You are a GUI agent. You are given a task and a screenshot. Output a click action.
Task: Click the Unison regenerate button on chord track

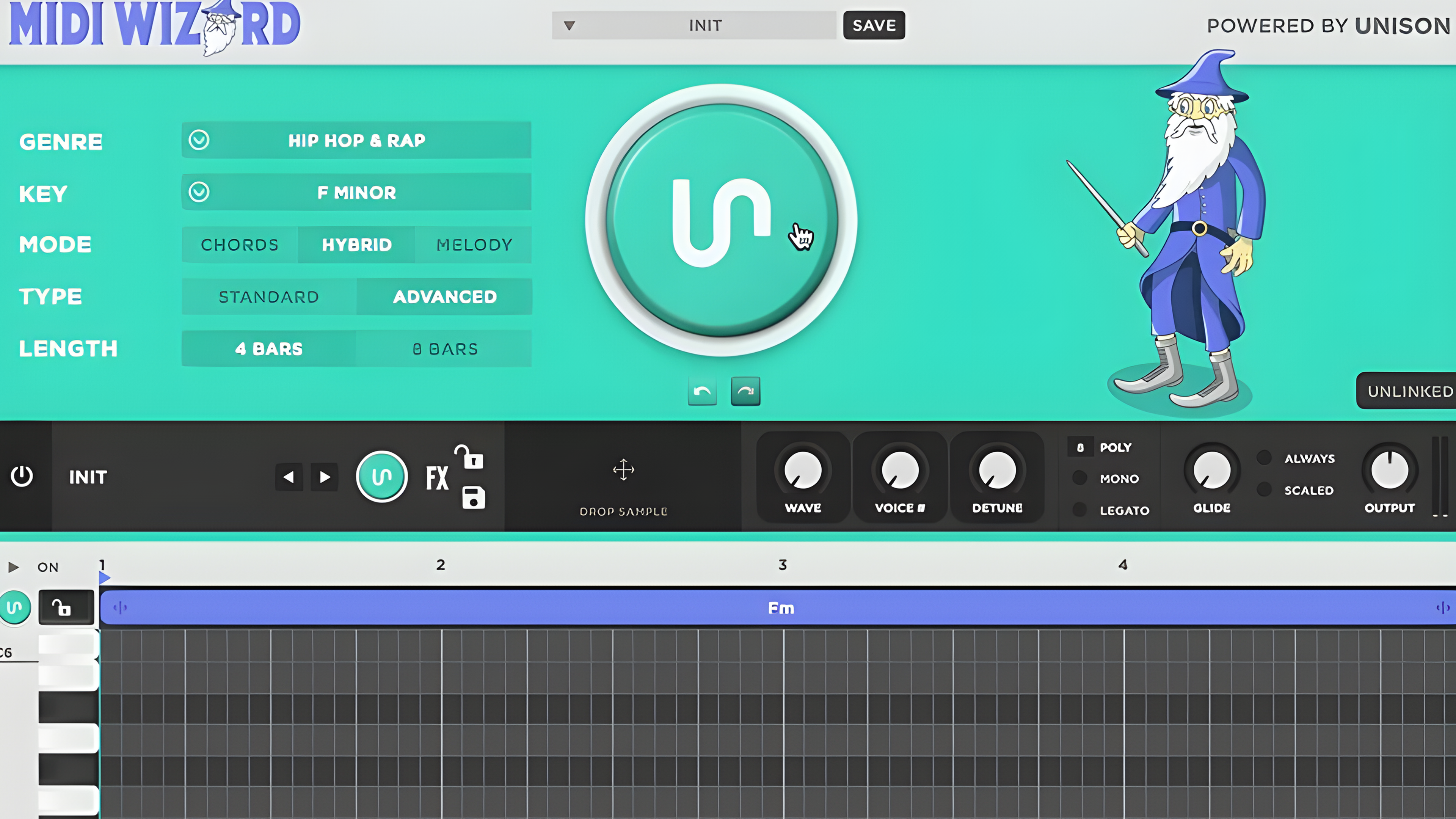pyautogui.click(x=15, y=607)
